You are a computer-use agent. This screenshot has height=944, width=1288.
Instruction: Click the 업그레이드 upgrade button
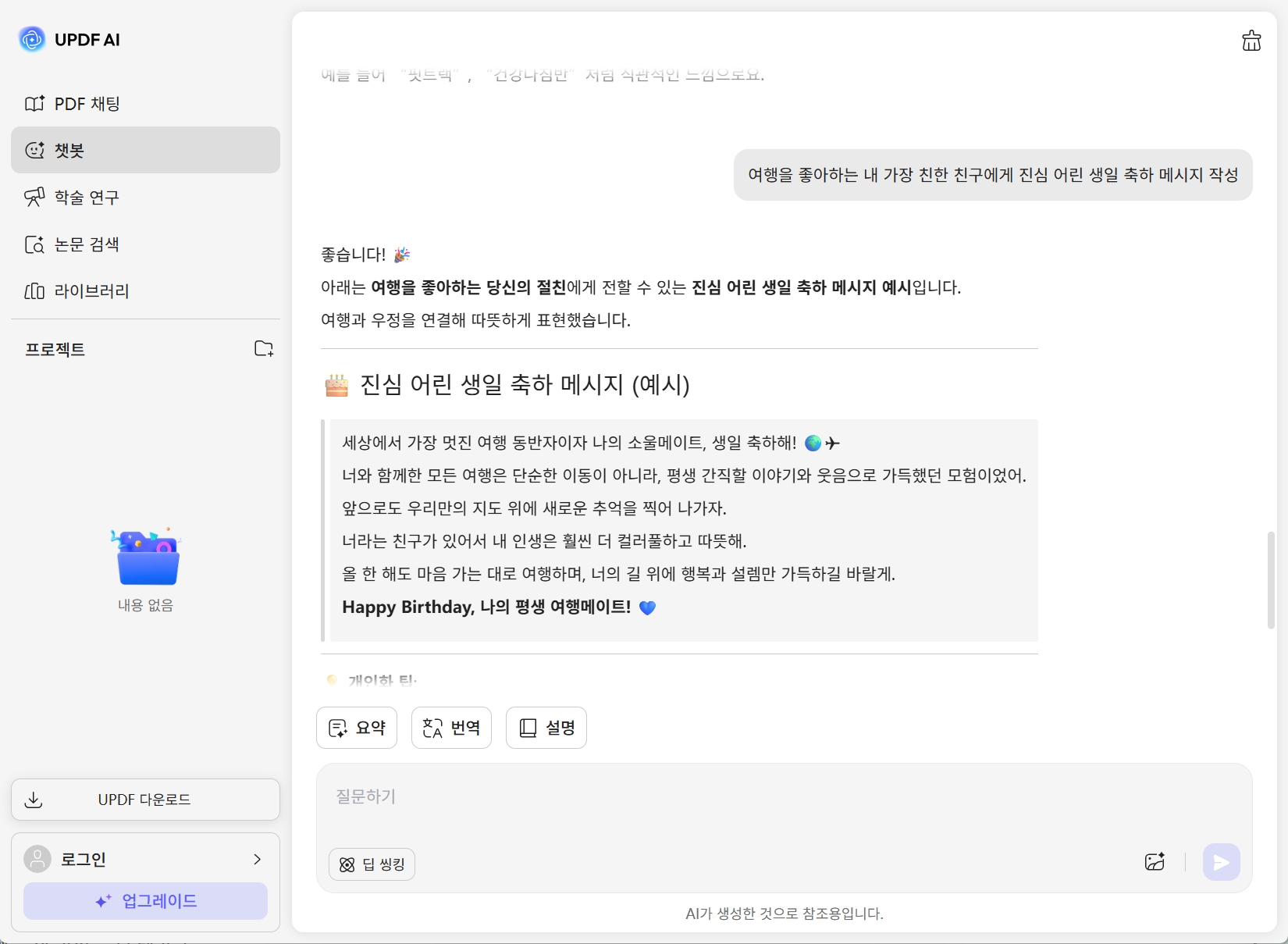pos(145,901)
